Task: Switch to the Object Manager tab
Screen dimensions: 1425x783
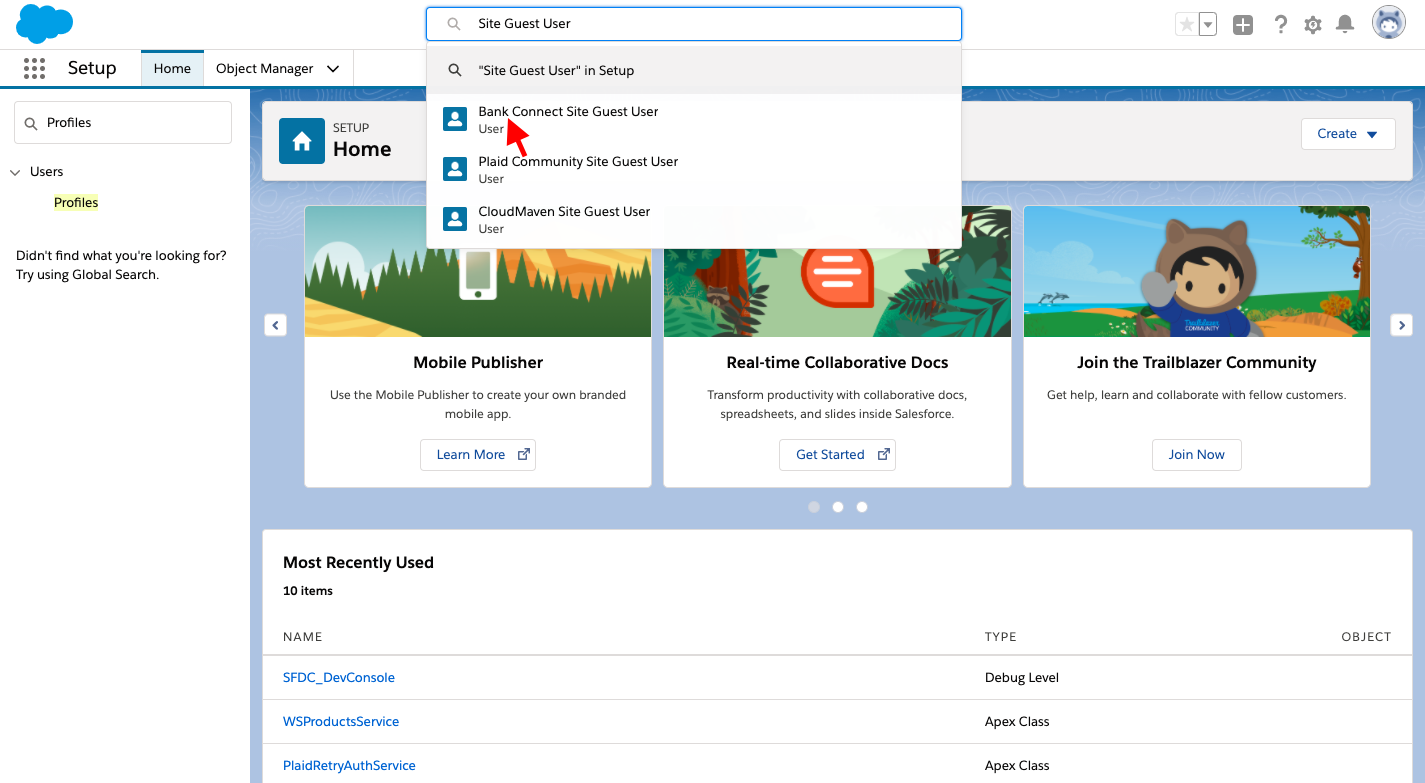Action: 265,68
